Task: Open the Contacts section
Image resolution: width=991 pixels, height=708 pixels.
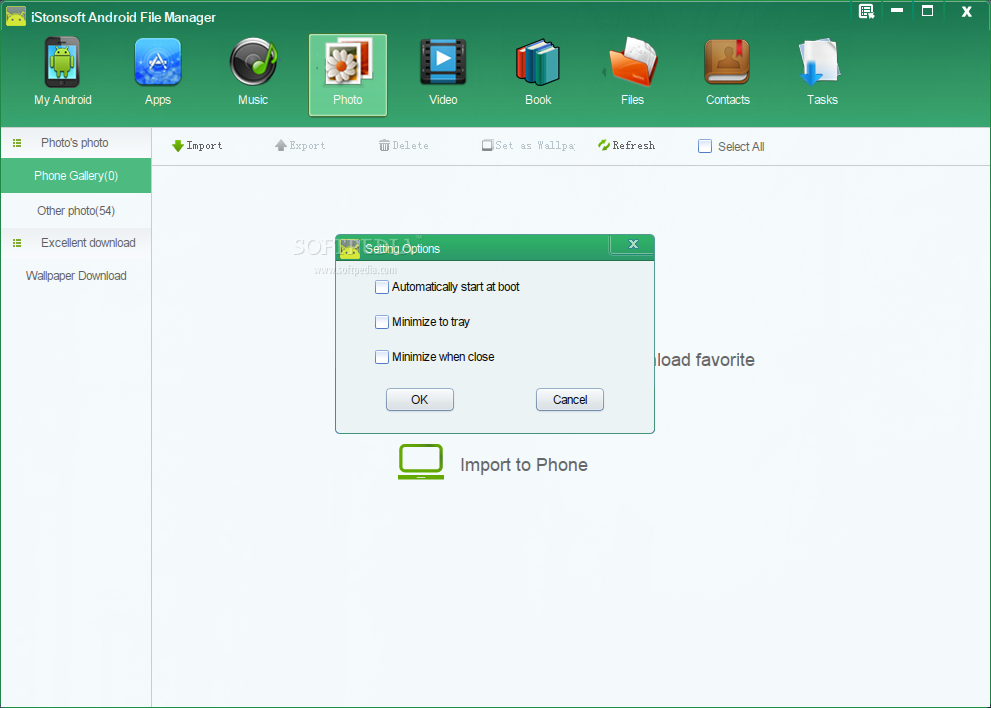Action: click(727, 72)
